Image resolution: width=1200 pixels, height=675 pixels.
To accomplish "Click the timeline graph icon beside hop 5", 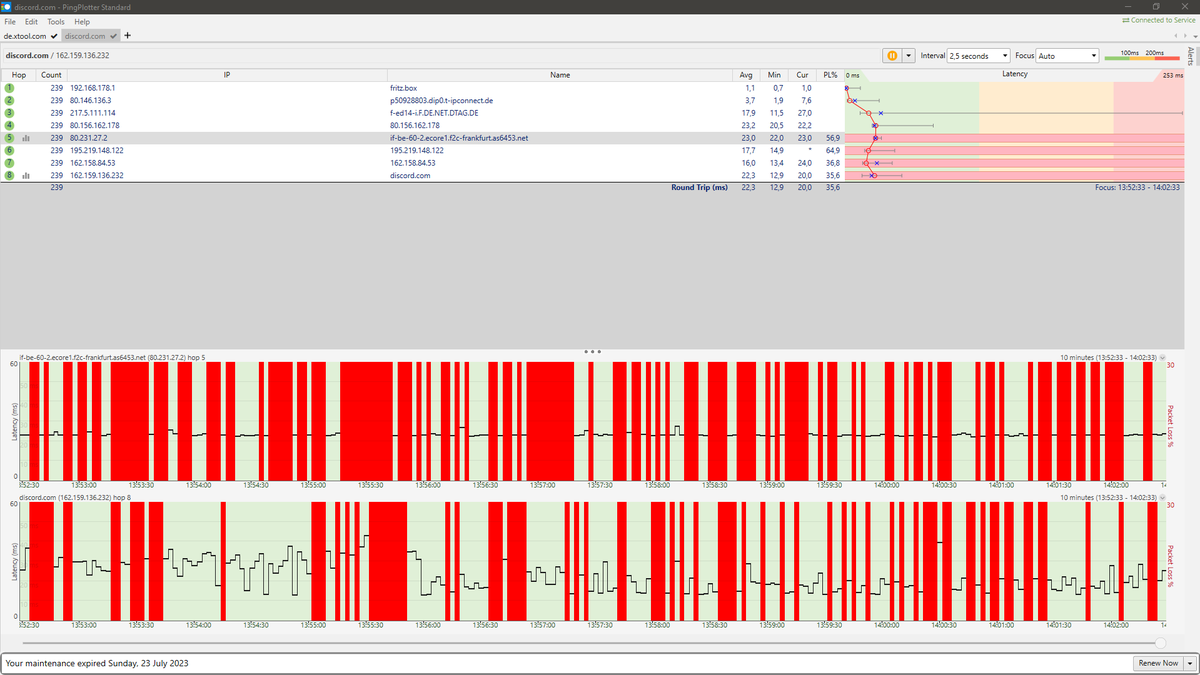I will 26,138.
